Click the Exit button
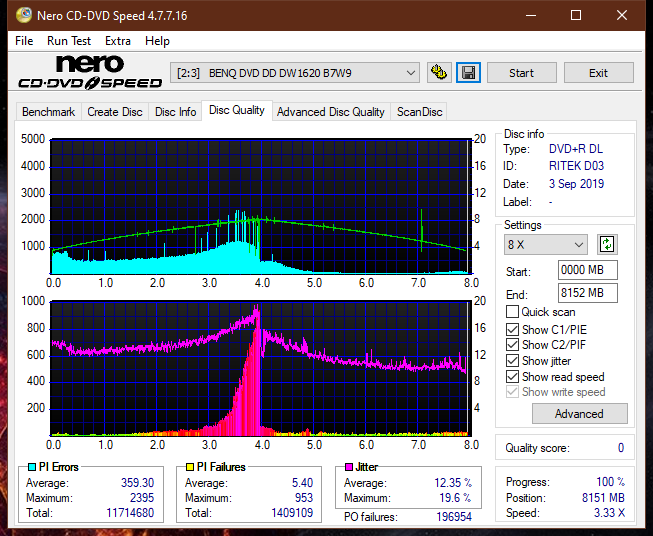The height and width of the screenshot is (536, 653). click(598, 73)
